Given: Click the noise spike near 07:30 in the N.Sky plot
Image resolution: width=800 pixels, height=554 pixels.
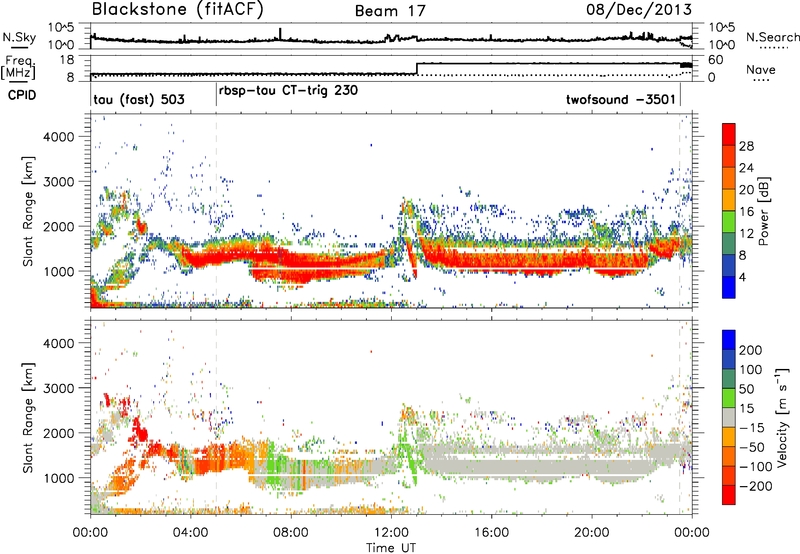Looking at the screenshot, I should coord(280,34).
